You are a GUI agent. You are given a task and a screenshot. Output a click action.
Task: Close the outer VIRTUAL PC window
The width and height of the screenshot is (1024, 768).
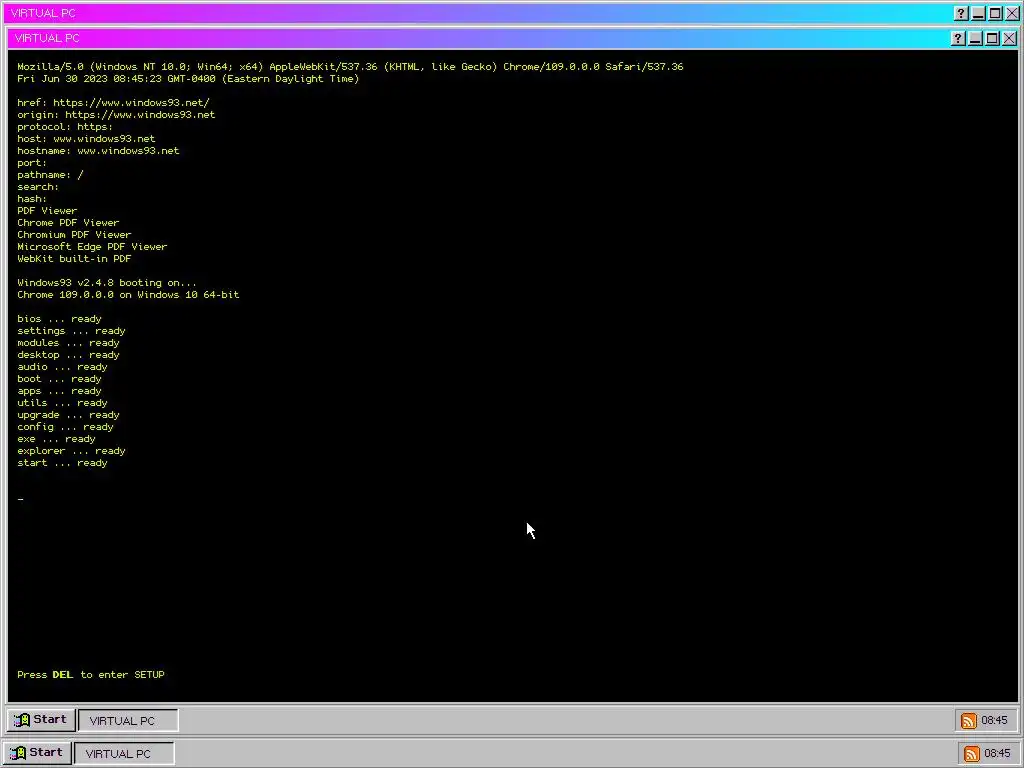pyautogui.click(x=1012, y=13)
